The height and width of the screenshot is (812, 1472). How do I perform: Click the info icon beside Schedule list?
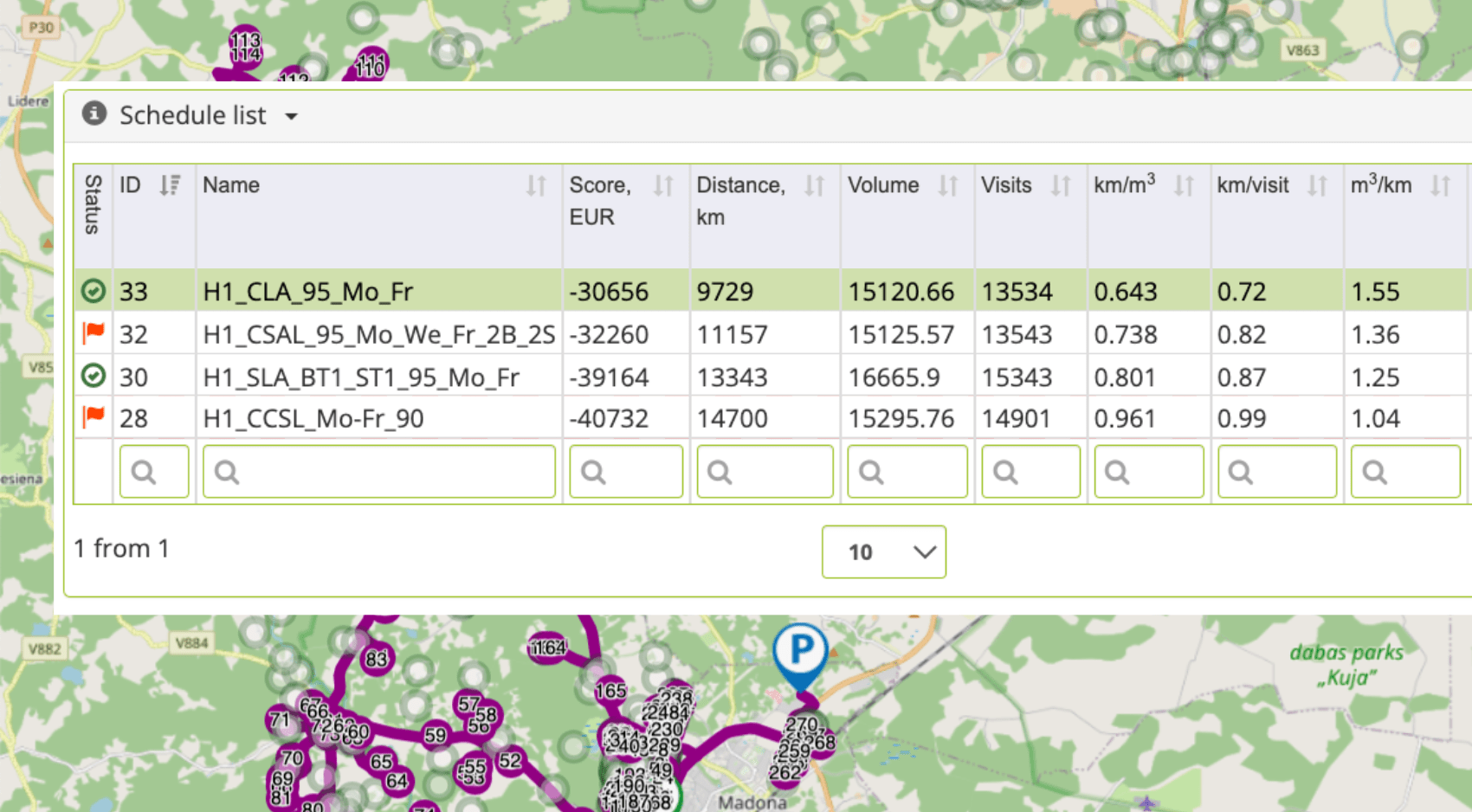pos(94,113)
